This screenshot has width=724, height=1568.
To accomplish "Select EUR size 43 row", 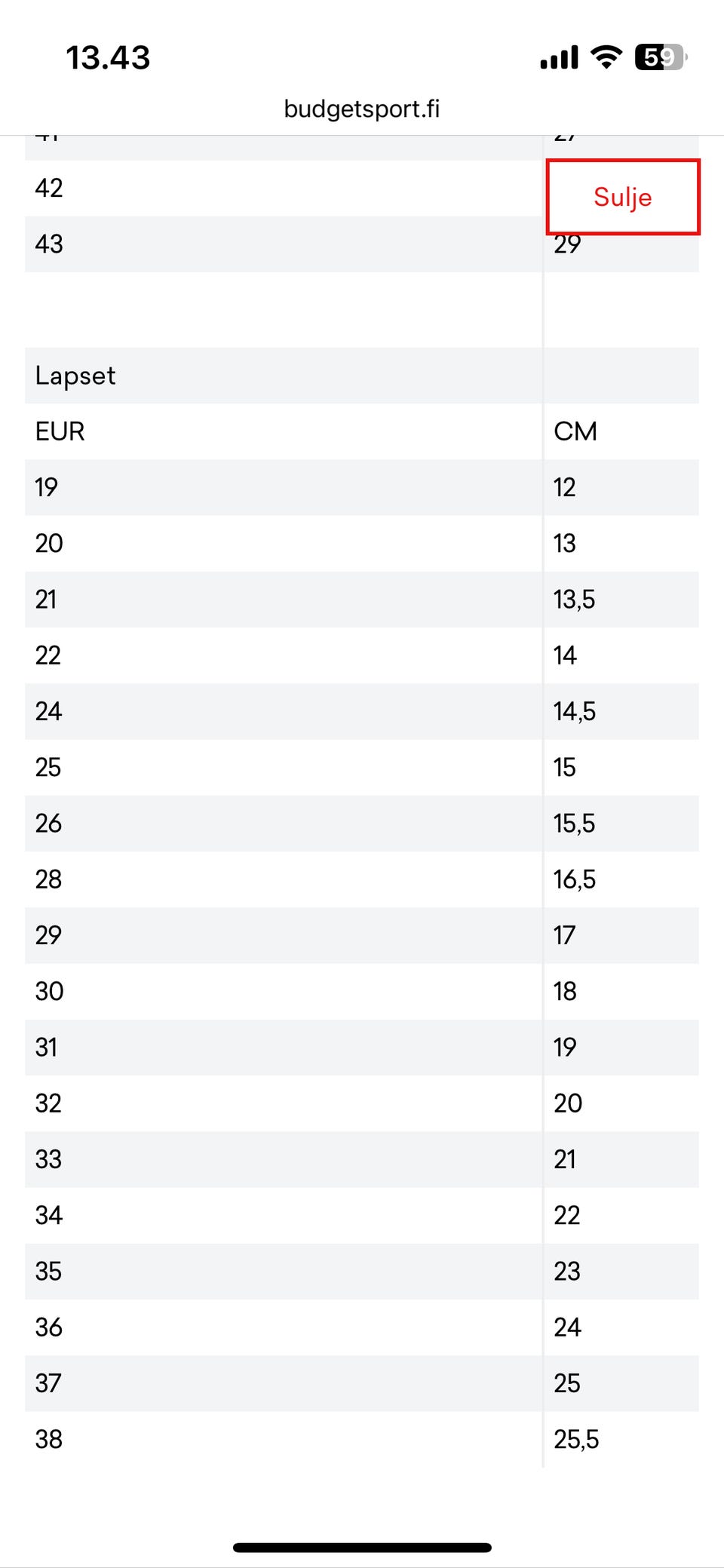I will coord(49,244).
